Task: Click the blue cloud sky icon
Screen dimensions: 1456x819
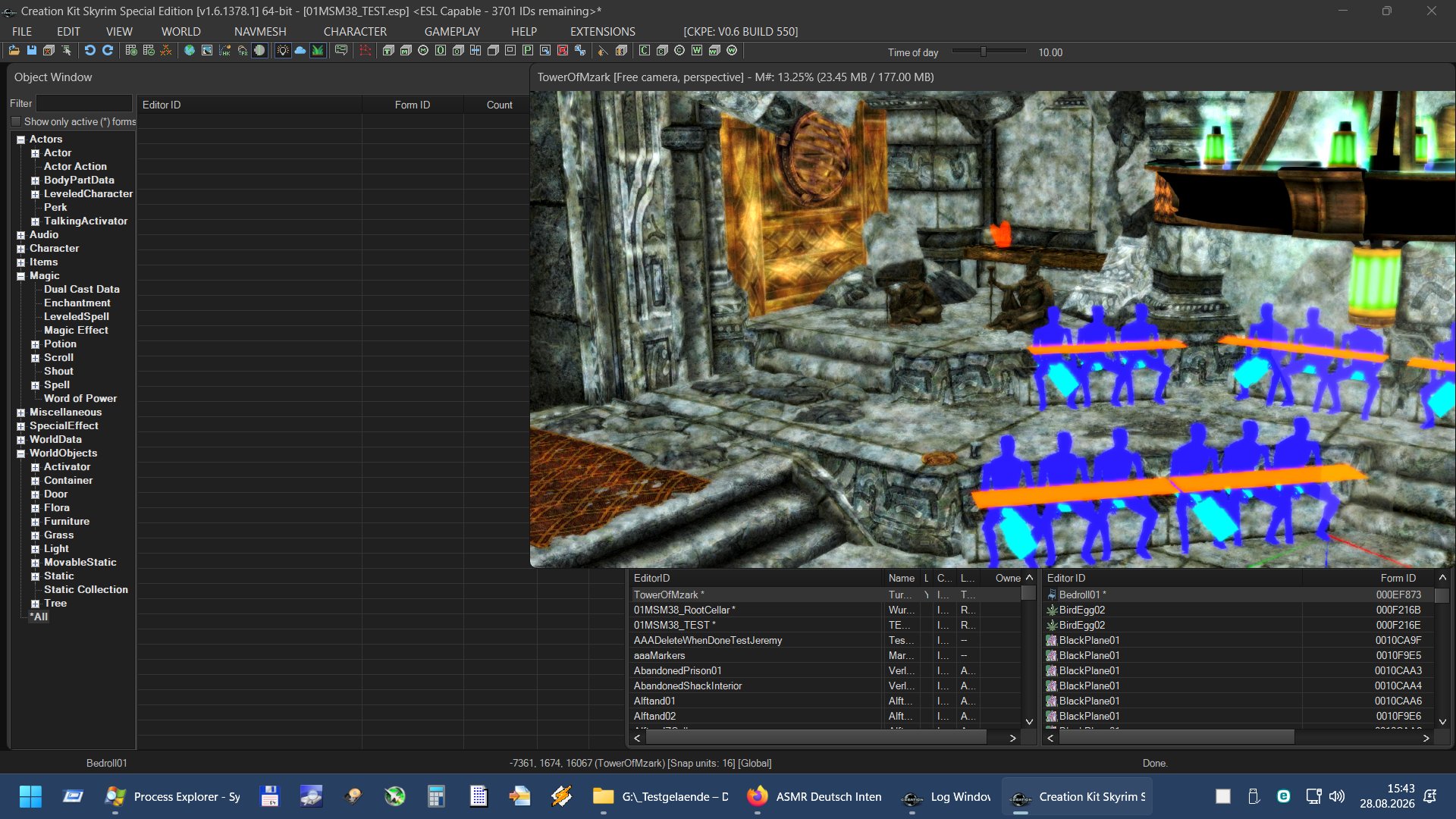Action: 300,51
